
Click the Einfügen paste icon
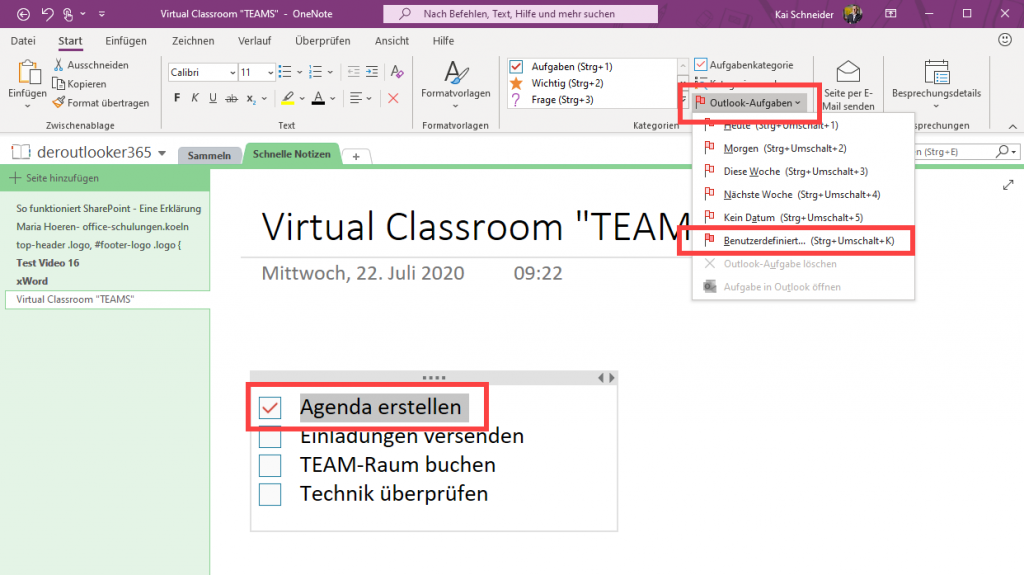coord(27,72)
